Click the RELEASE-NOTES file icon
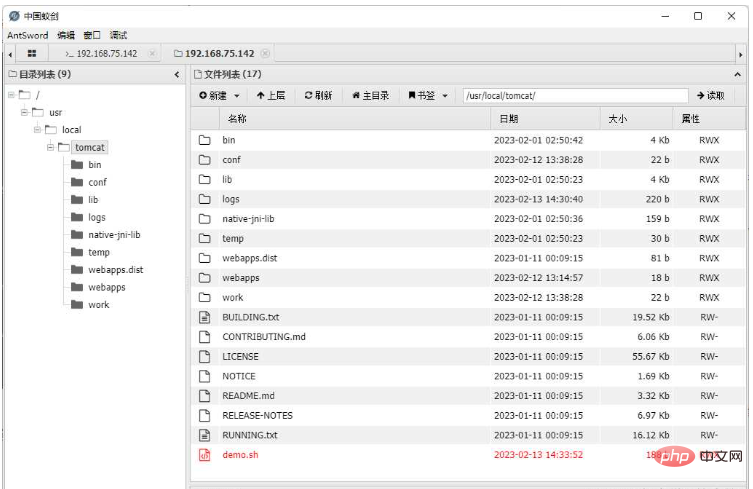Viewport: 753px width, 489px height. coord(205,416)
